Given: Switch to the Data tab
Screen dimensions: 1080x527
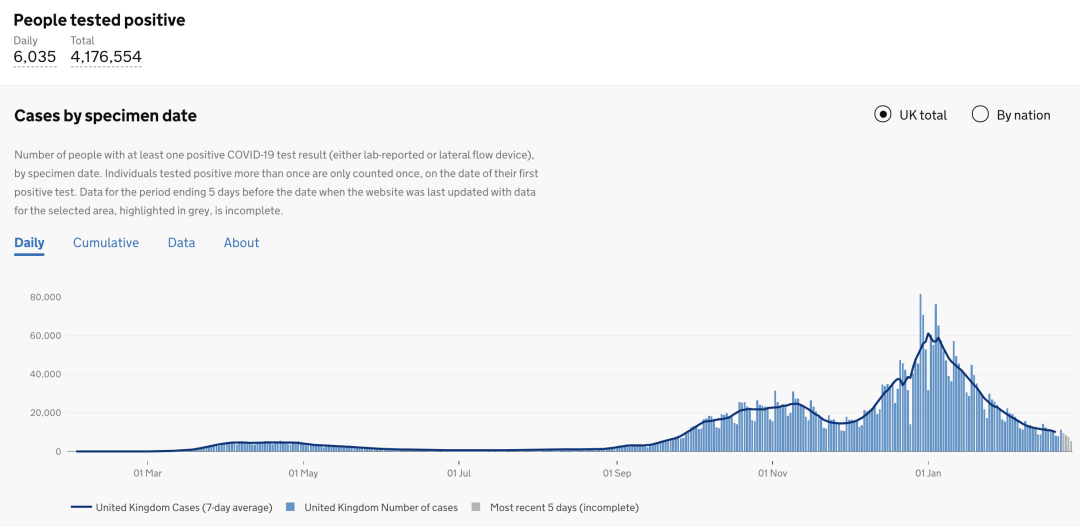Looking at the screenshot, I should pos(181,242).
